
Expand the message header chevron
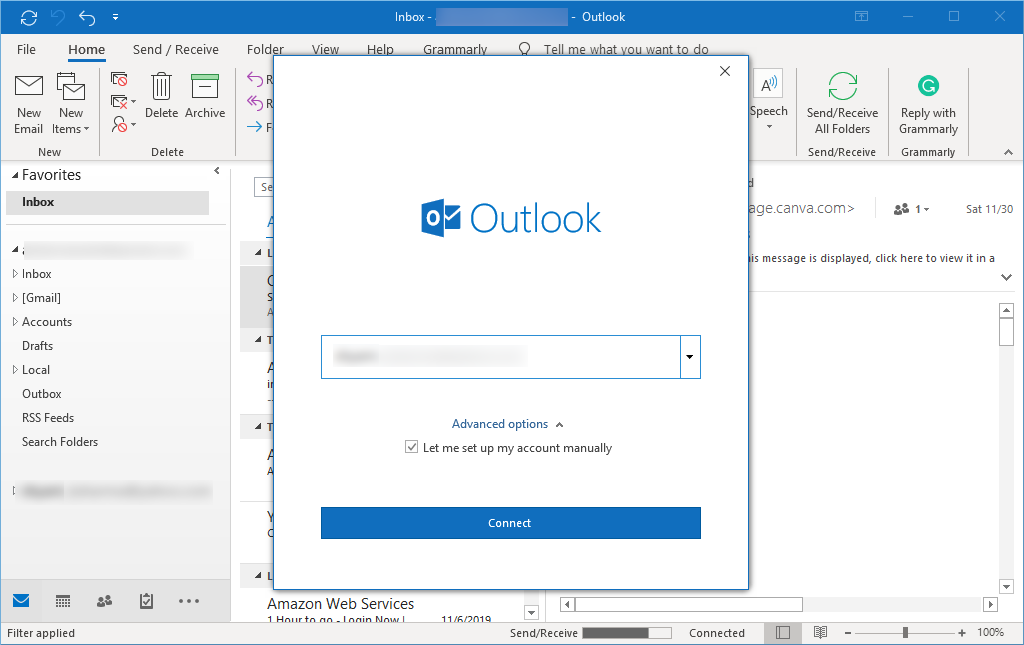(x=1006, y=277)
